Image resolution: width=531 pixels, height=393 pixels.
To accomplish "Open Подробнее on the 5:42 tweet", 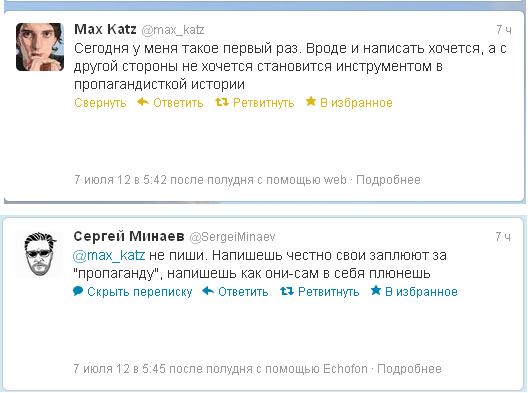I will click(x=388, y=180).
